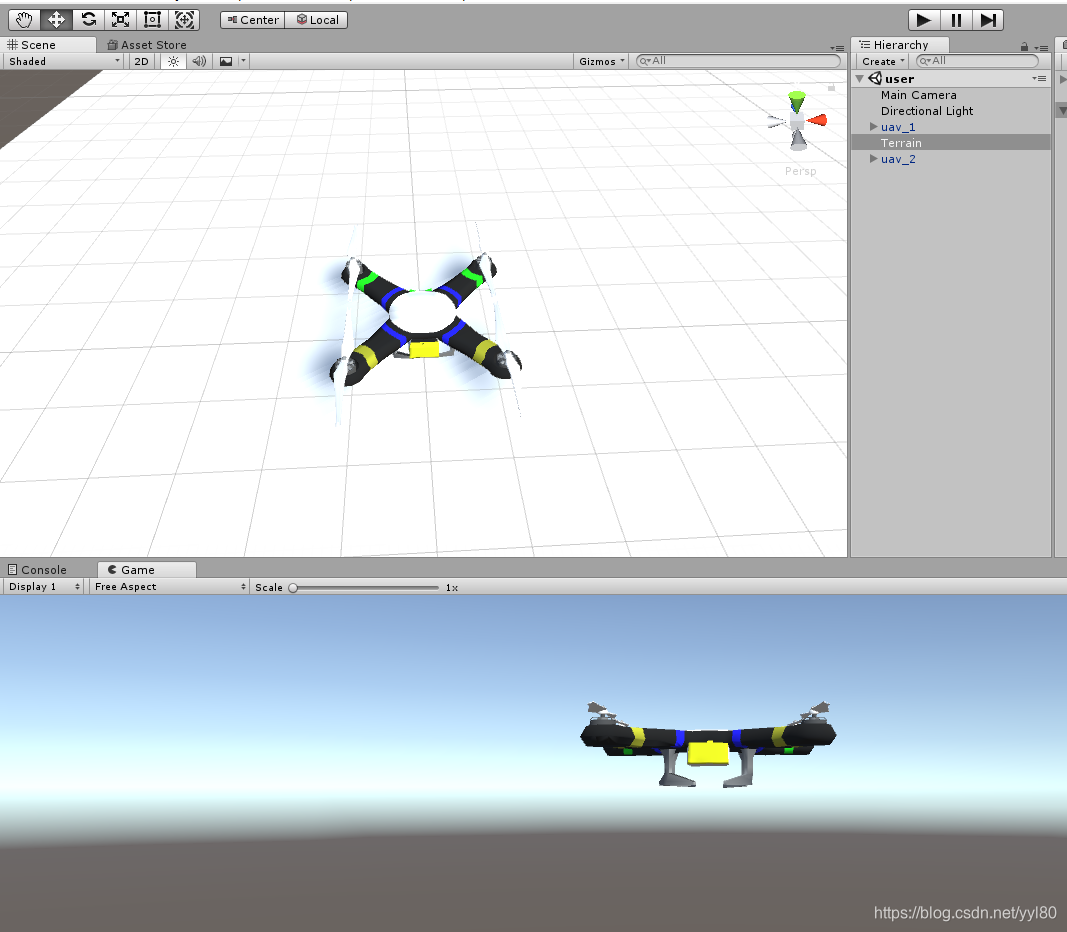Toggle Local handle rotation button

point(316,20)
